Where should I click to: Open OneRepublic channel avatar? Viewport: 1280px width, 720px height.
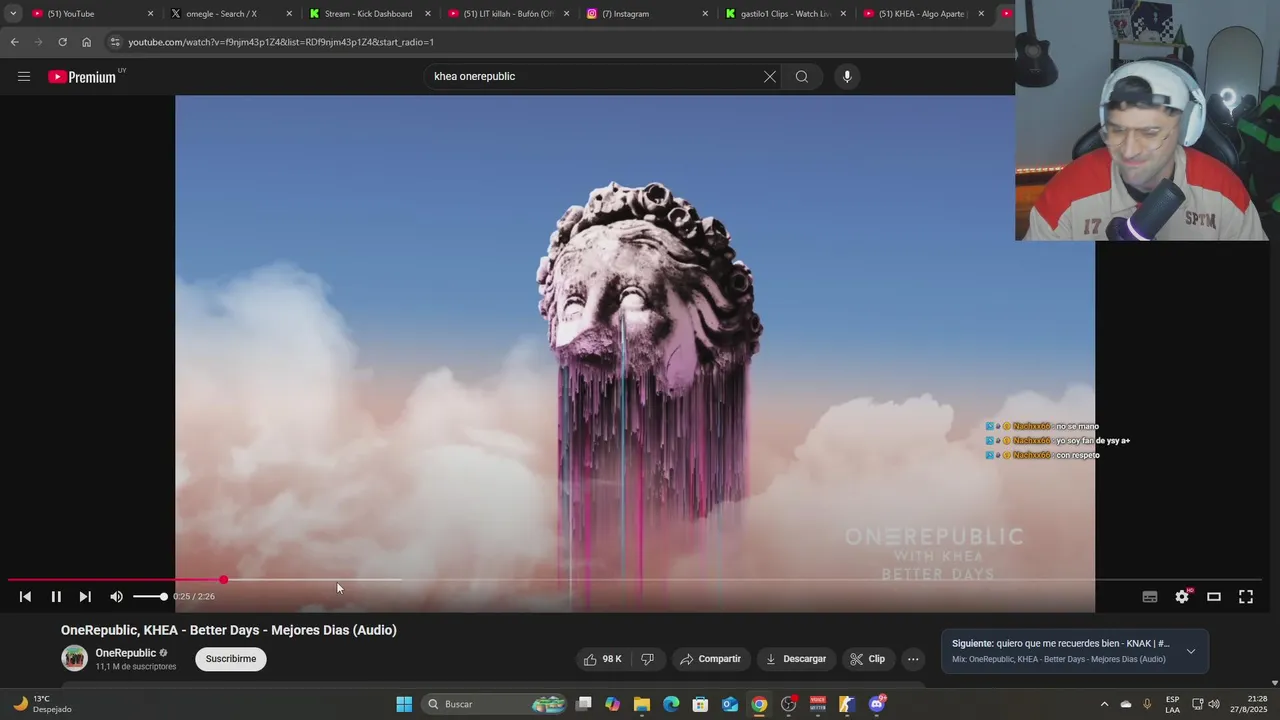pyautogui.click(x=75, y=658)
